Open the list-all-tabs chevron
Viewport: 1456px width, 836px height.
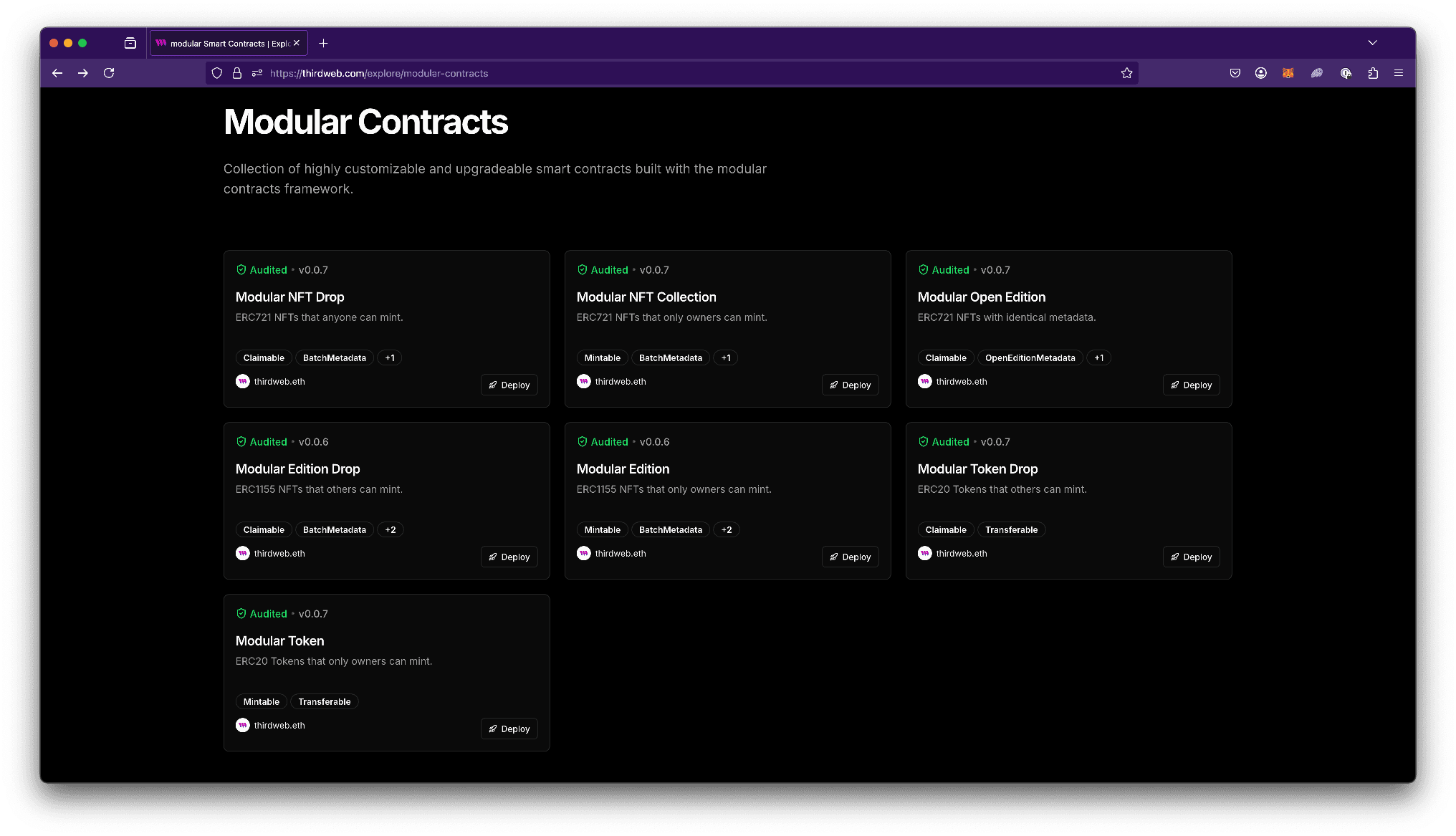pyautogui.click(x=1372, y=43)
